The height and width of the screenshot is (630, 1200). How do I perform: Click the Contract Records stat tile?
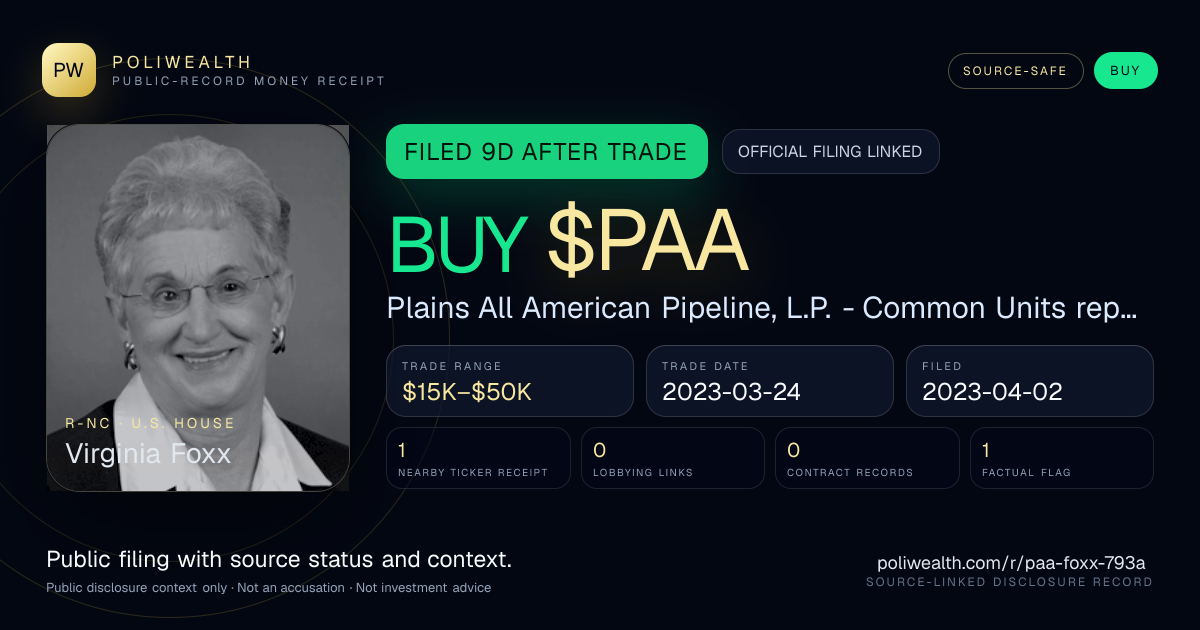(x=867, y=458)
